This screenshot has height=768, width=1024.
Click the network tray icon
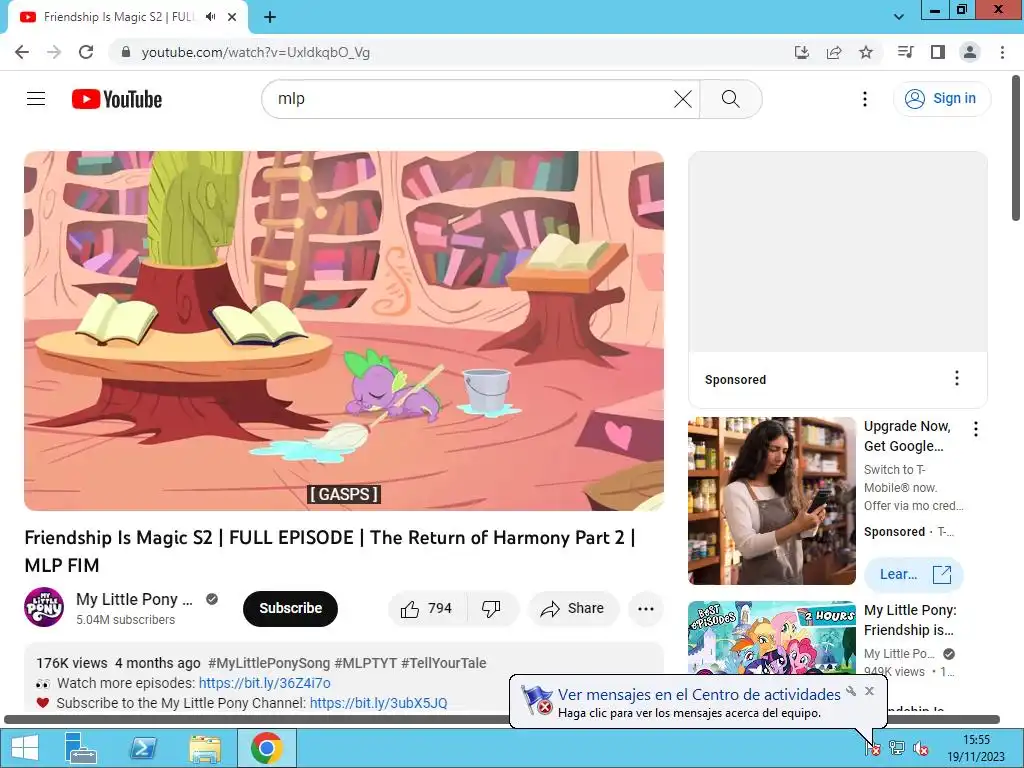(x=897, y=748)
